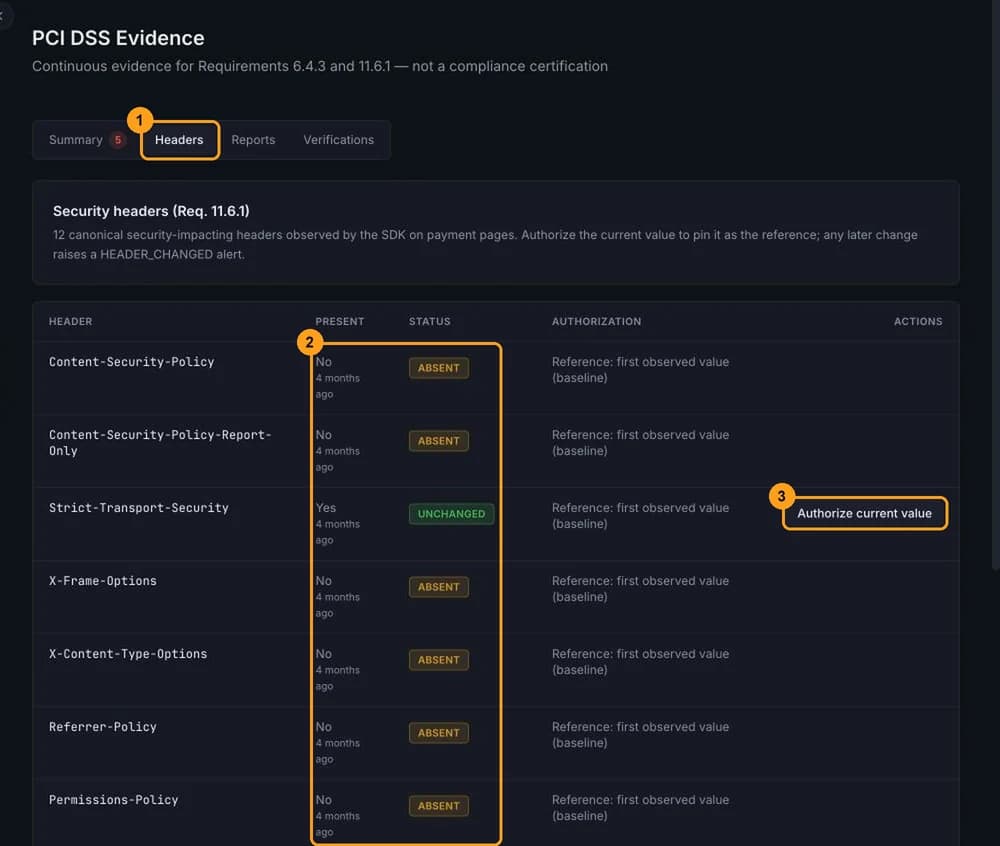Click the PRESENT column heading
Screen dimensions: 1000x846
339,321
